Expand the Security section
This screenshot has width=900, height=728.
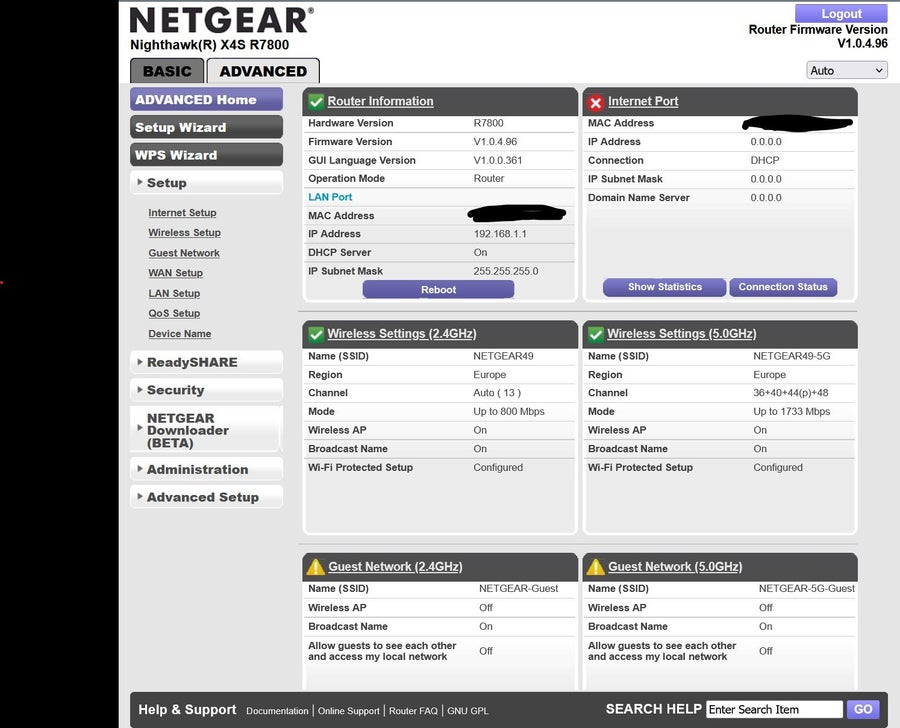(x=206, y=390)
